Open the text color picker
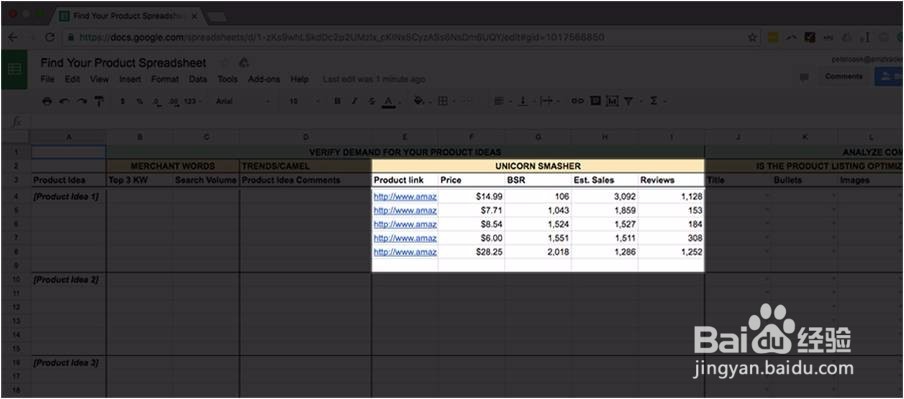 (389, 101)
